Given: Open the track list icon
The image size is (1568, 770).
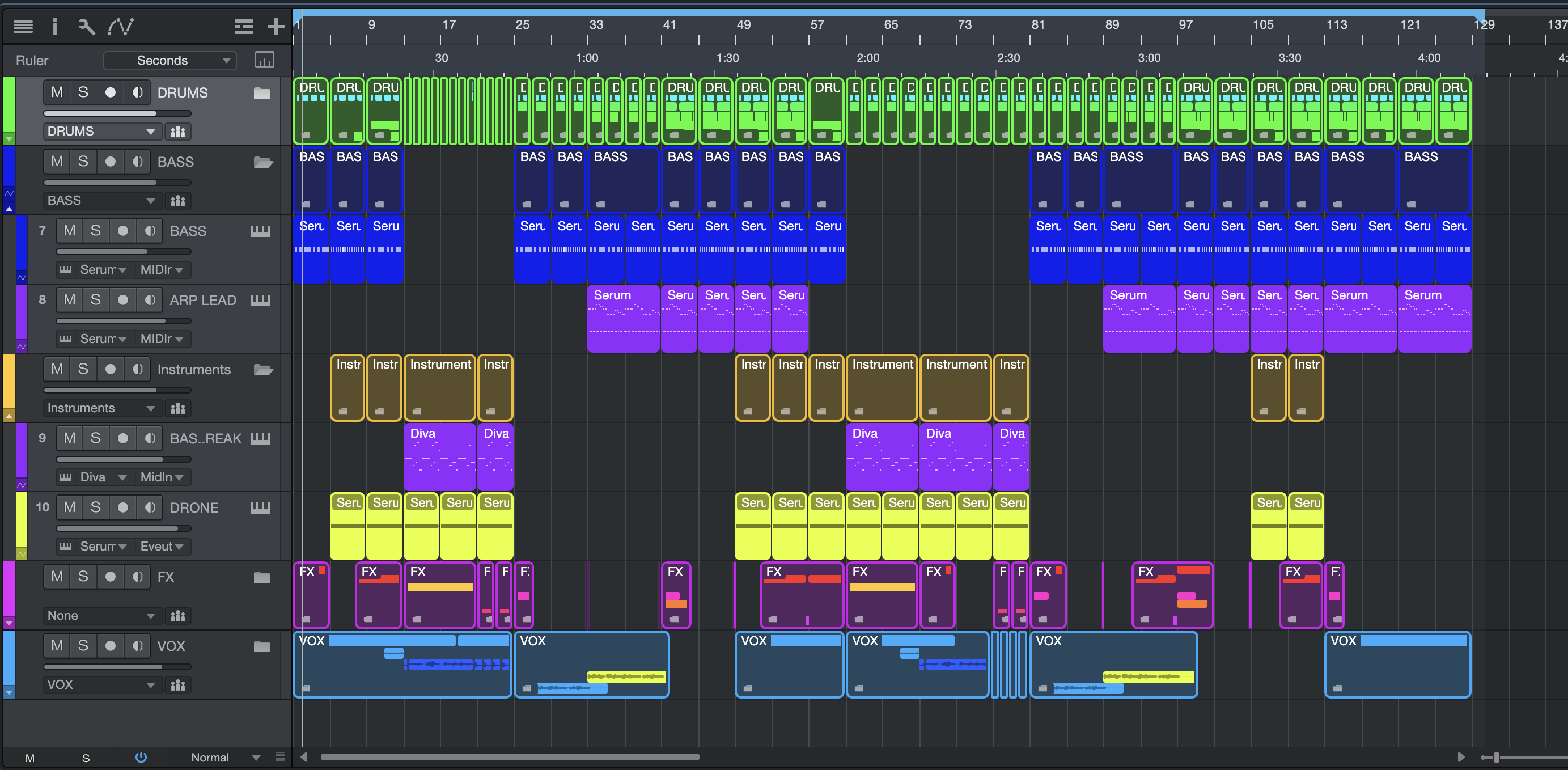Looking at the screenshot, I should (23, 26).
